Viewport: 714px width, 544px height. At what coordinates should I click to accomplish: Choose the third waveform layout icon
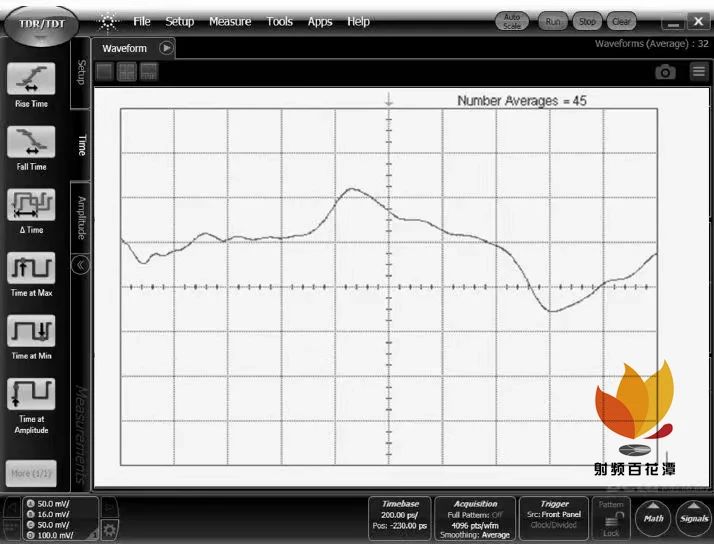tap(149, 72)
